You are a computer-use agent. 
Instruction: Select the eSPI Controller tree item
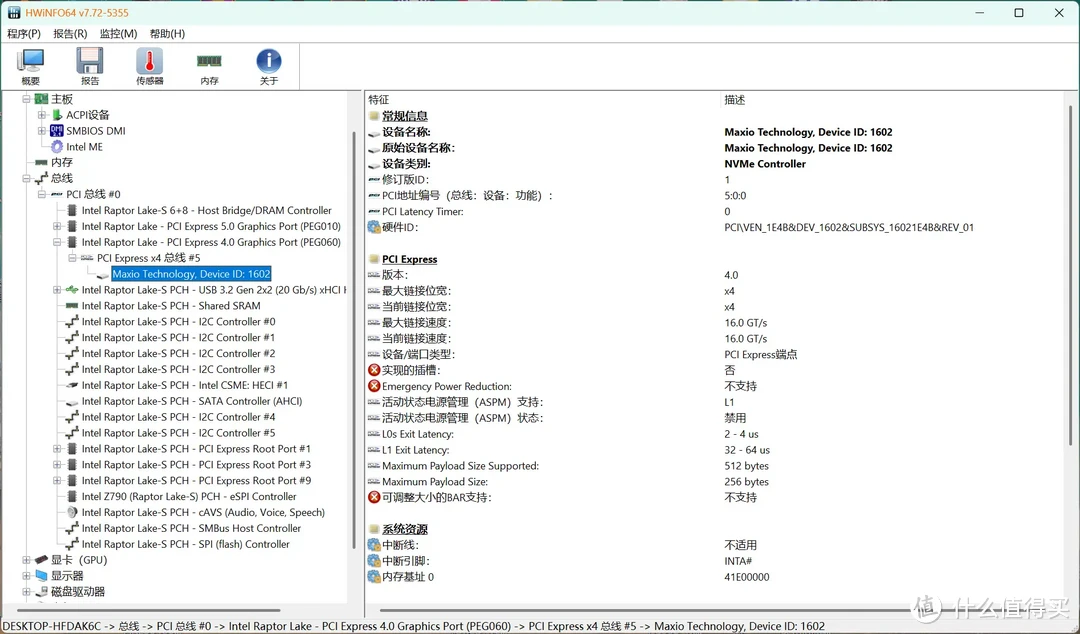point(189,496)
